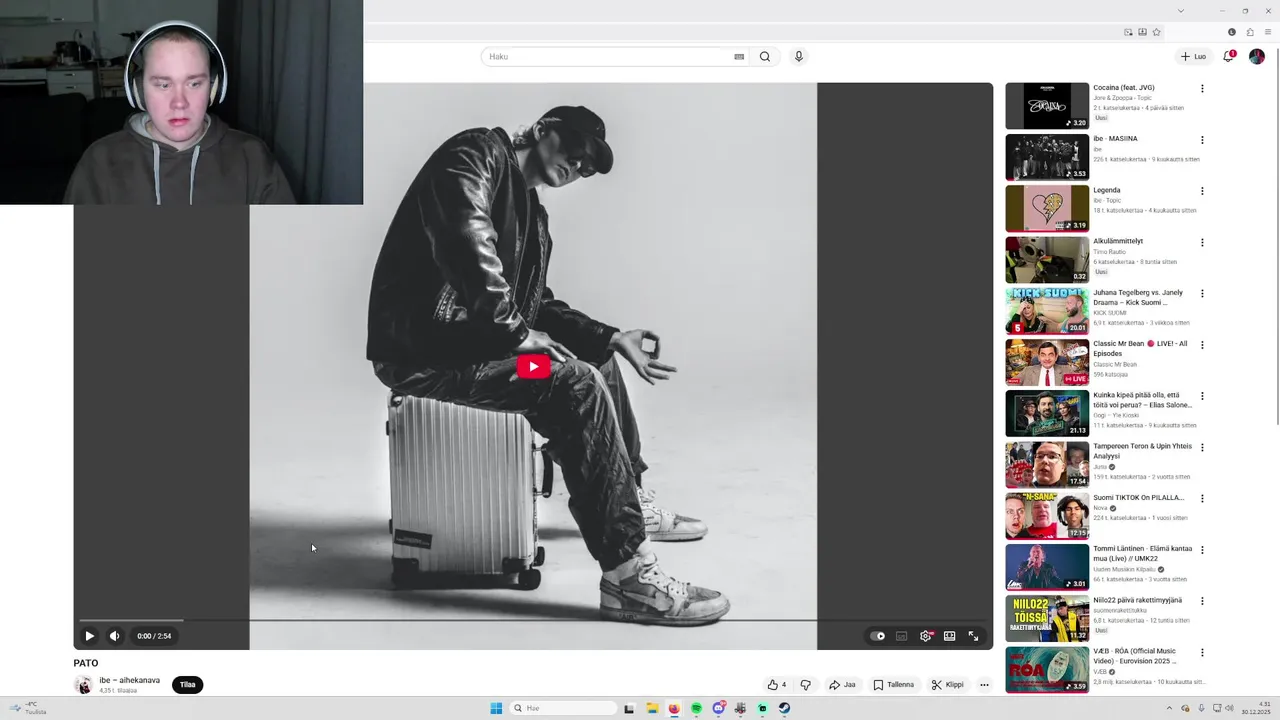Click the taskbar clock and date
This screenshot has height=720, width=1280.
(1256, 708)
